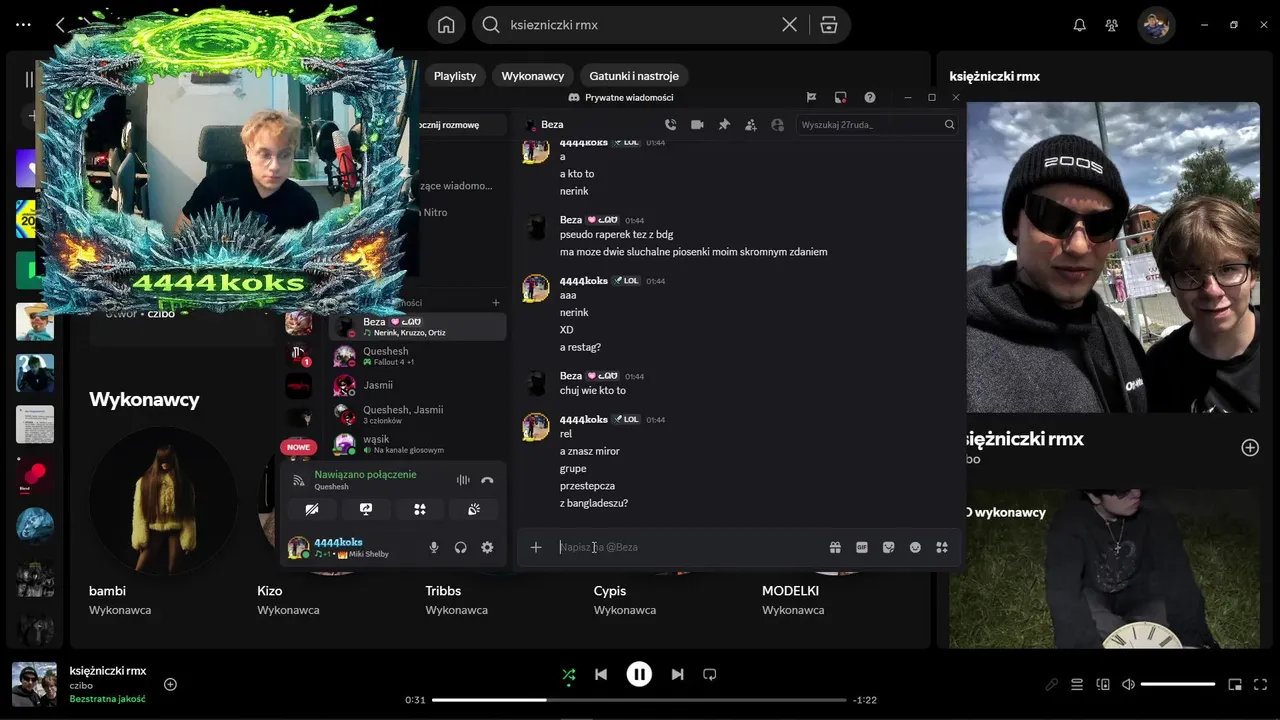The height and width of the screenshot is (720, 1280).
Task: Open the sticker picker in Discord
Action: pos(888,547)
